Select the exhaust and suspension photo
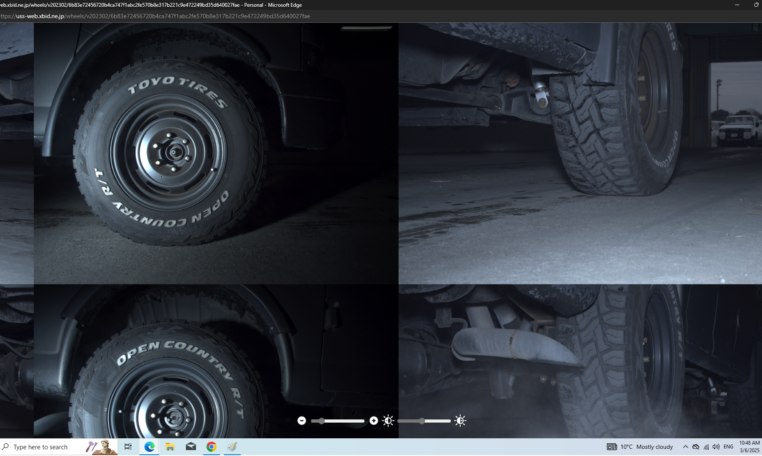 [580, 361]
